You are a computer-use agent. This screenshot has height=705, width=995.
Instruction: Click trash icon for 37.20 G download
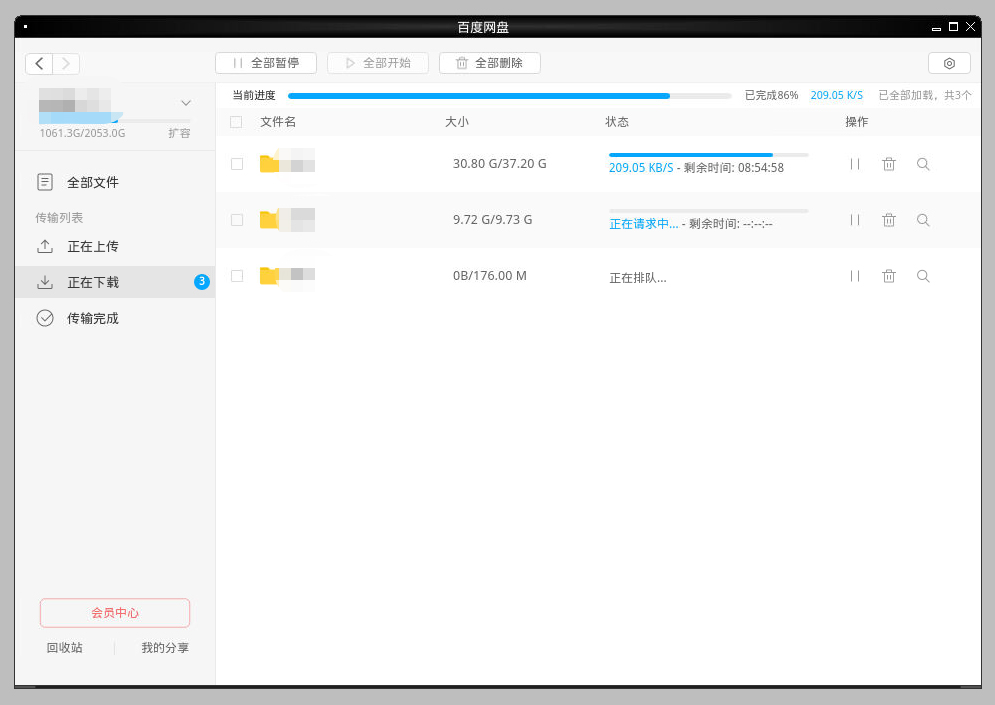coord(889,164)
